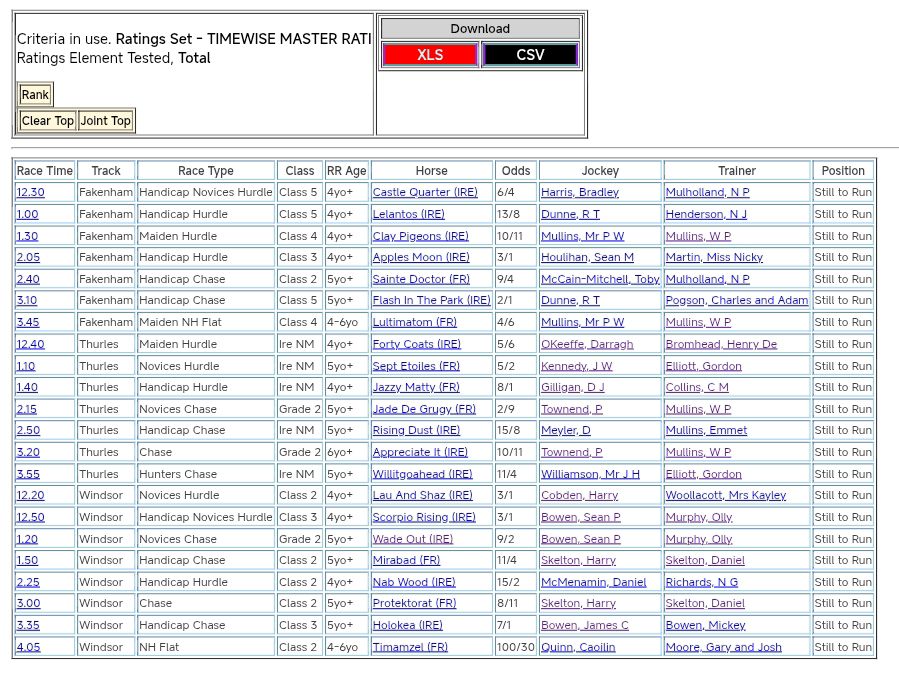Open horse Scorpio Rising (IRE) link
This screenshot has height=677, width=899.
tap(424, 517)
